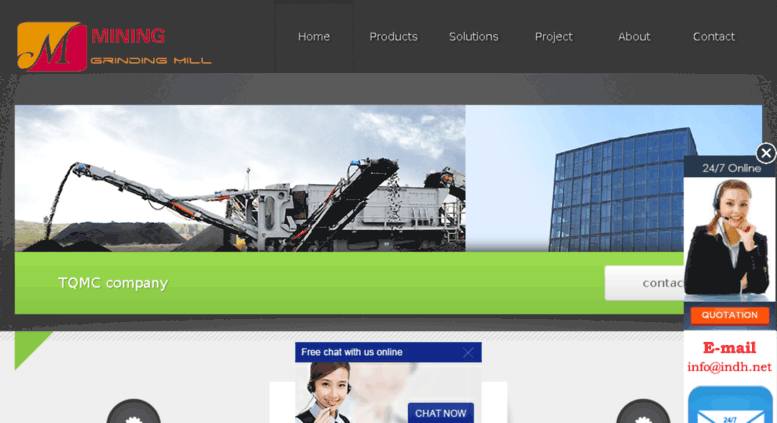Click the TQMC company caption text
This screenshot has width=777, height=423.
click(x=113, y=283)
